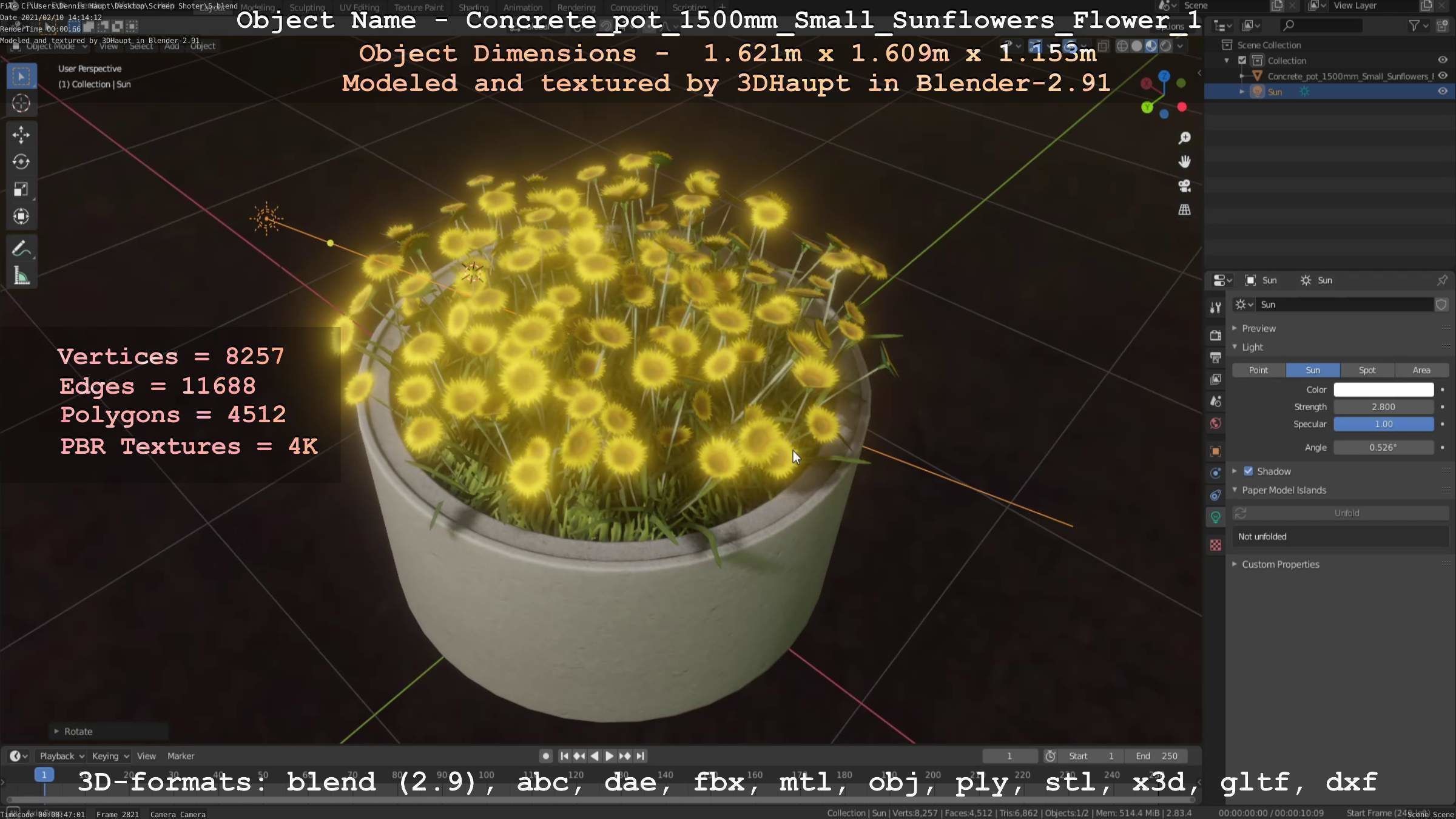
Task: Click the light Color swatch
Action: [1383, 389]
